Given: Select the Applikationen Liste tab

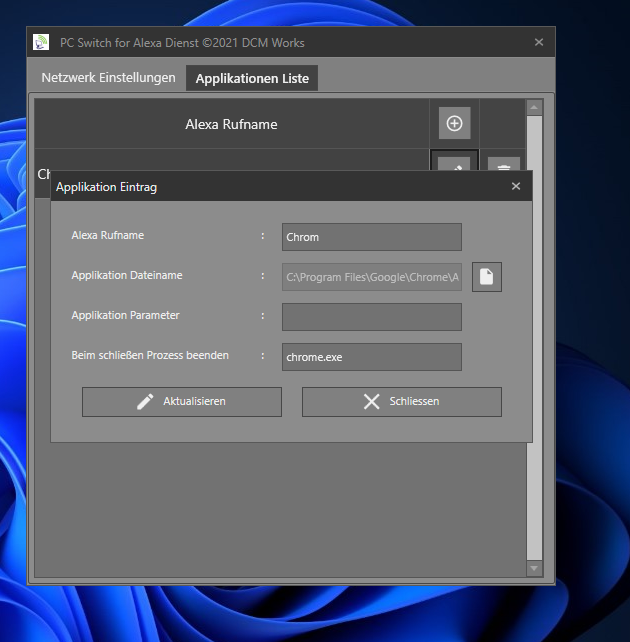Looking at the screenshot, I should point(252,78).
